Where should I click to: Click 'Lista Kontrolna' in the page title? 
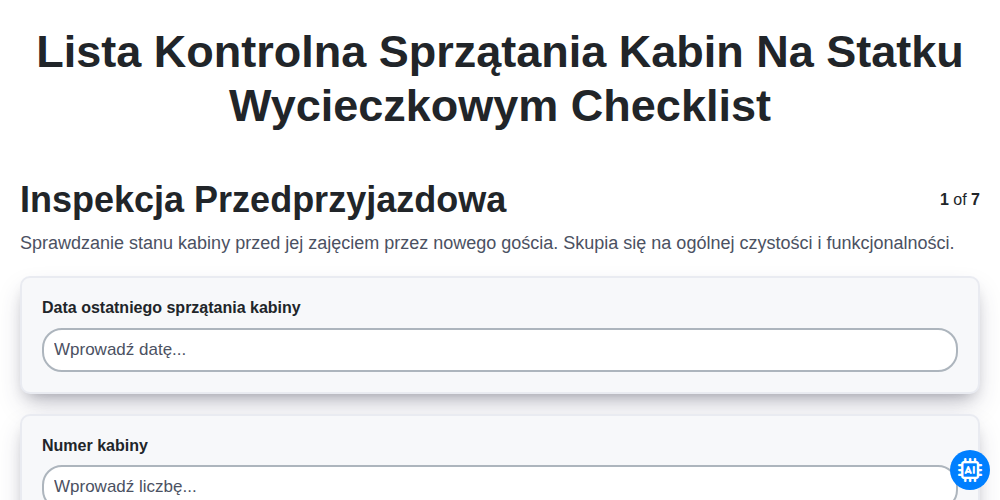[202, 52]
